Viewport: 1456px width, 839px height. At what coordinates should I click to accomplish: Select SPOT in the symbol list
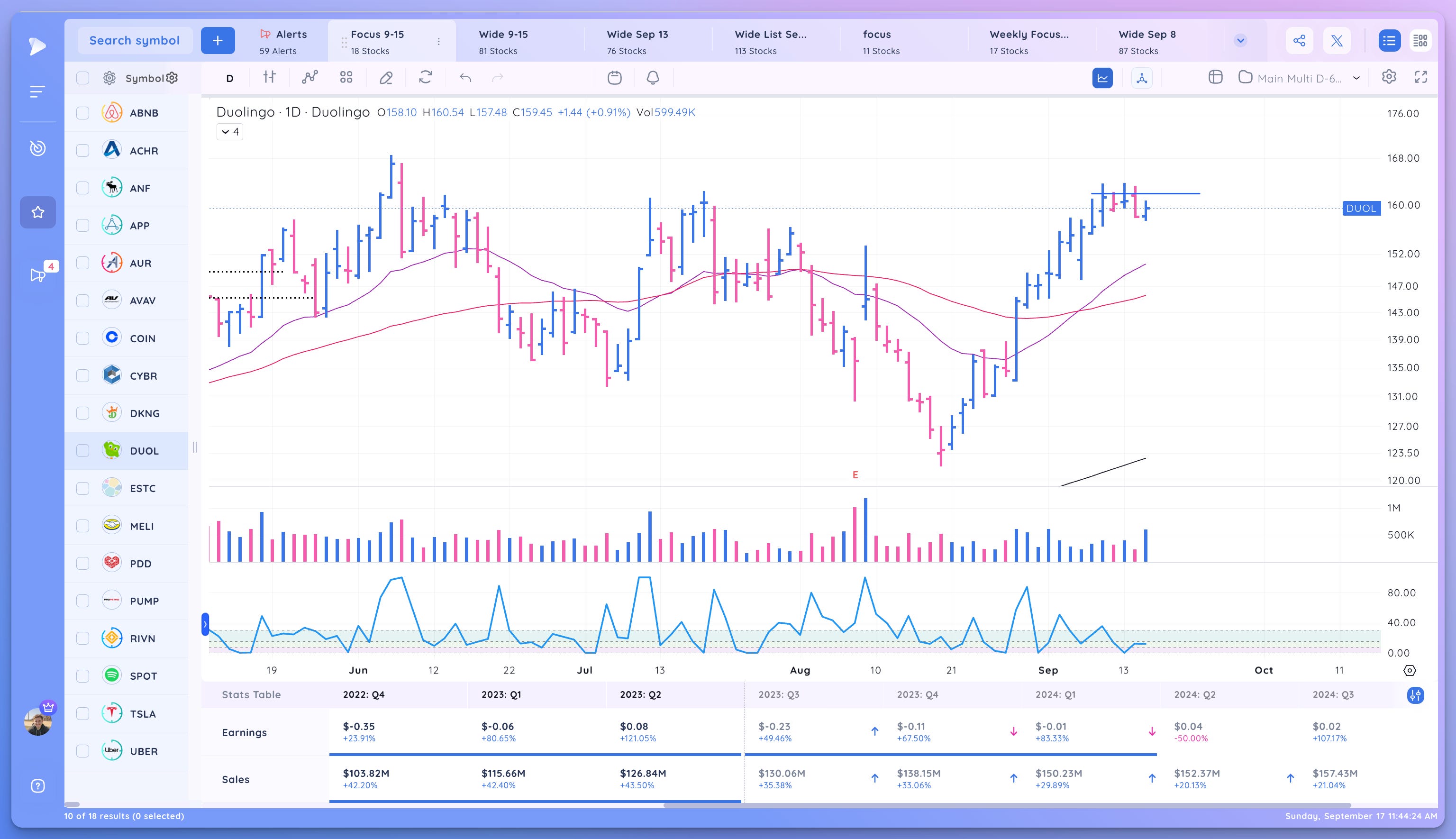[x=127, y=676]
